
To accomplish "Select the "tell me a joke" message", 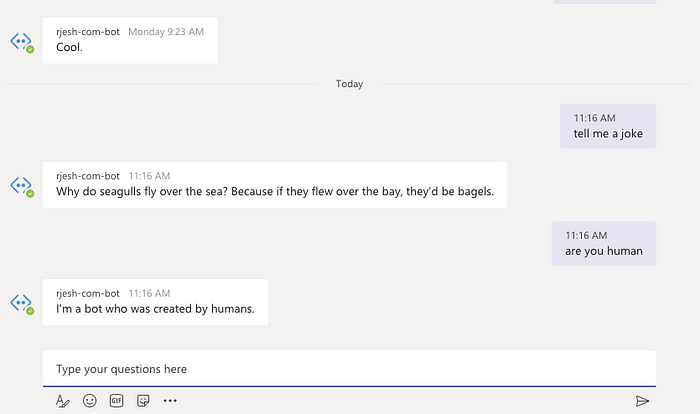I will pyautogui.click(x=608, y=126).
